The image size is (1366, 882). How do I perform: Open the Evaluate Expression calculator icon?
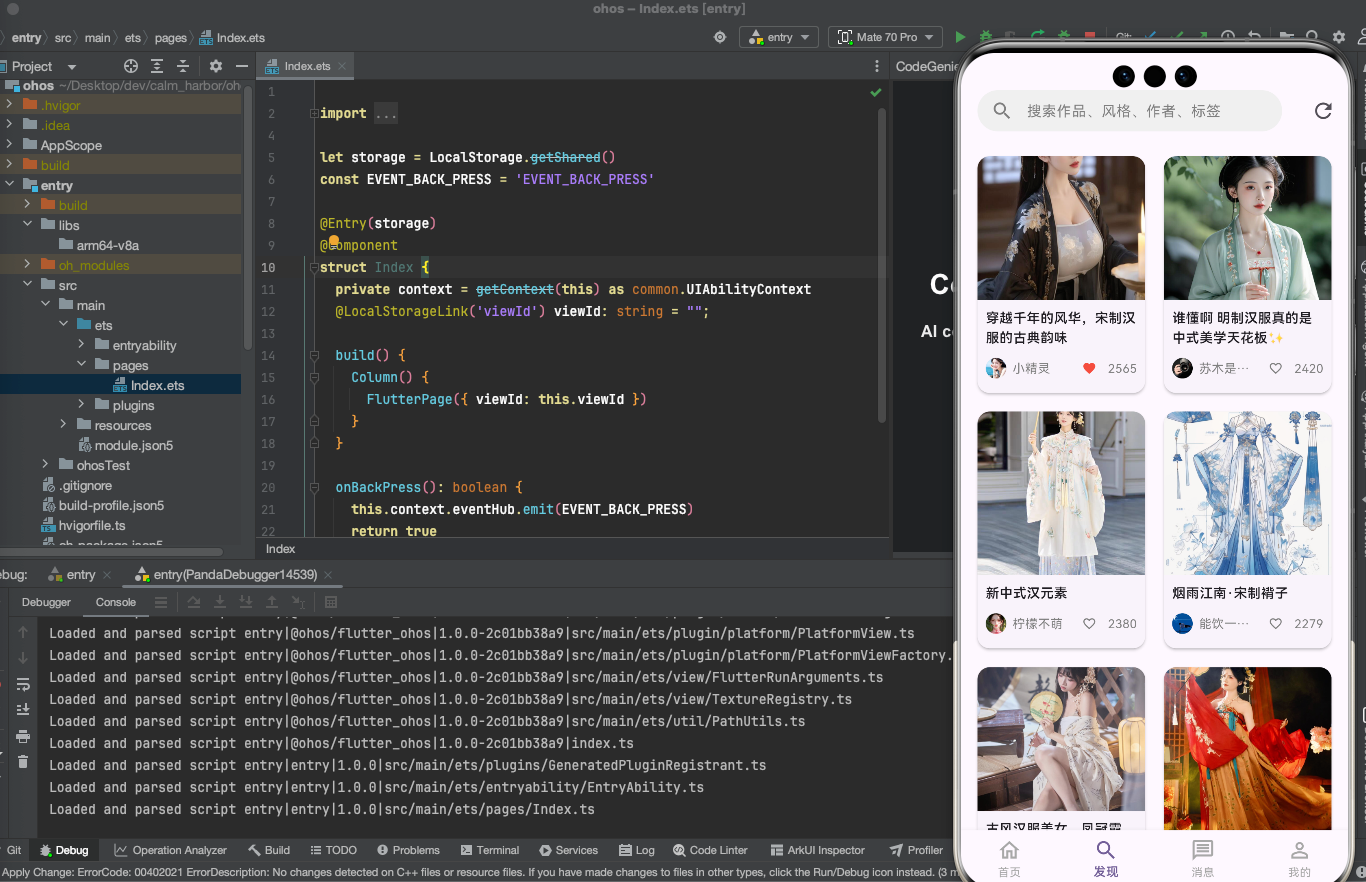(x=331, y=602)
